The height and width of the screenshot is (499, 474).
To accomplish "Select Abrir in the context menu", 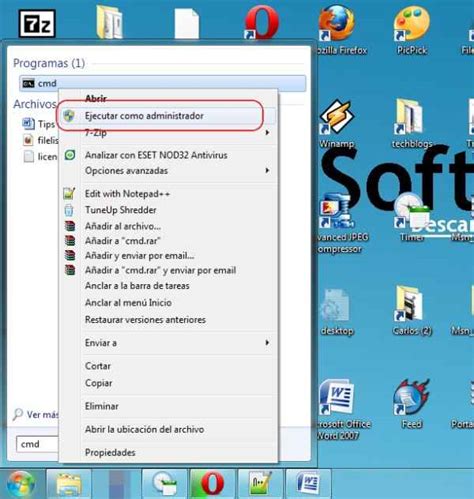I will point(96,98).
